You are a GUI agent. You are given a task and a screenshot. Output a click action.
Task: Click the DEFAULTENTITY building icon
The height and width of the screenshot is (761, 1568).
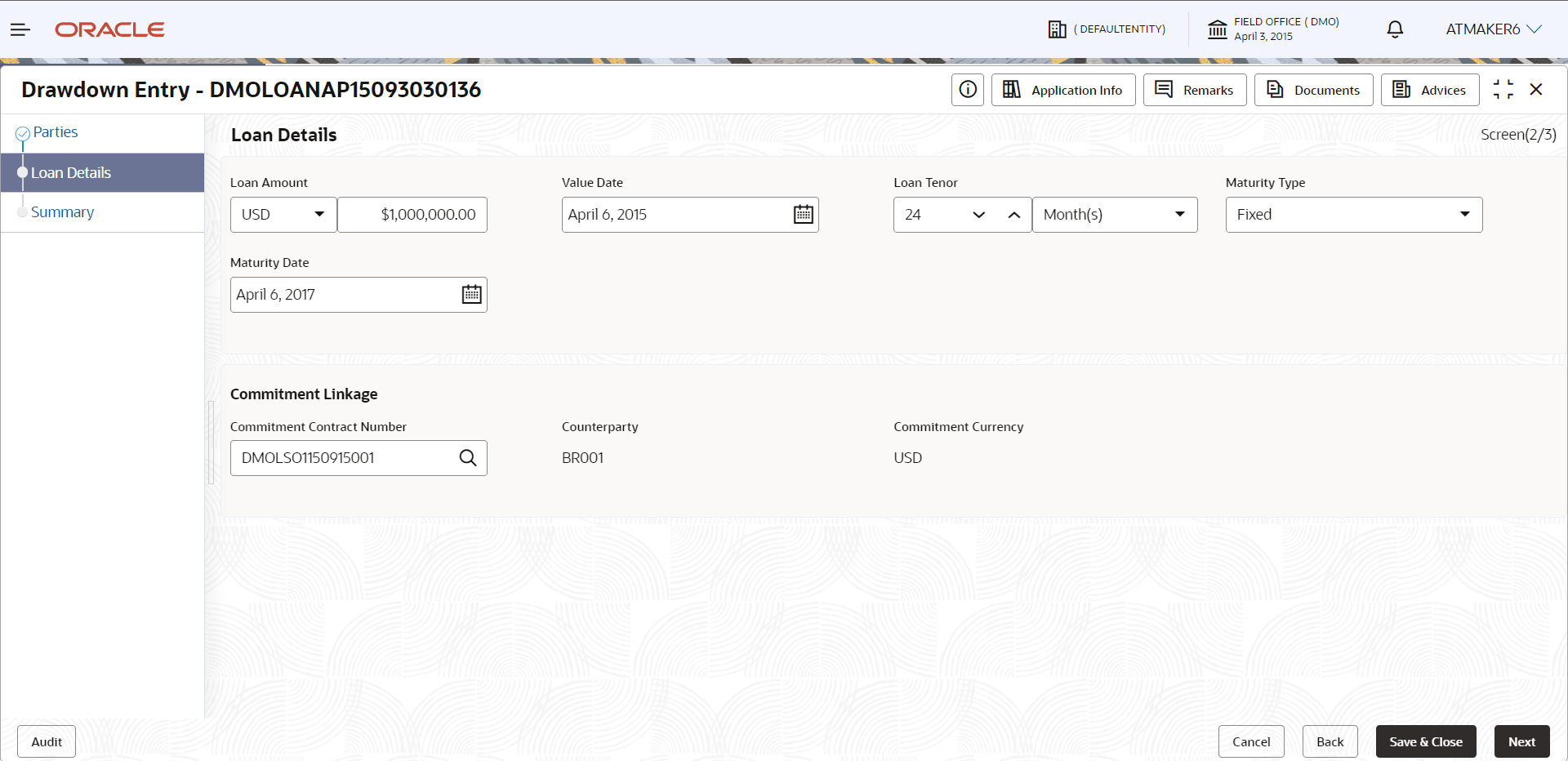(x=1058, y=29)
